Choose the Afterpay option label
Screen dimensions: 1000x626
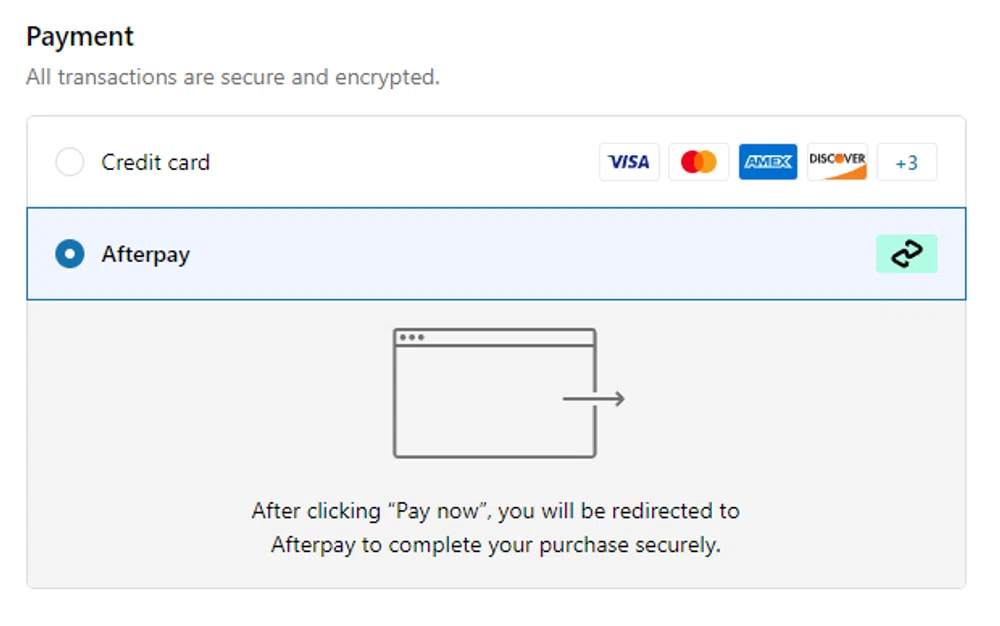tap(145, 254)
